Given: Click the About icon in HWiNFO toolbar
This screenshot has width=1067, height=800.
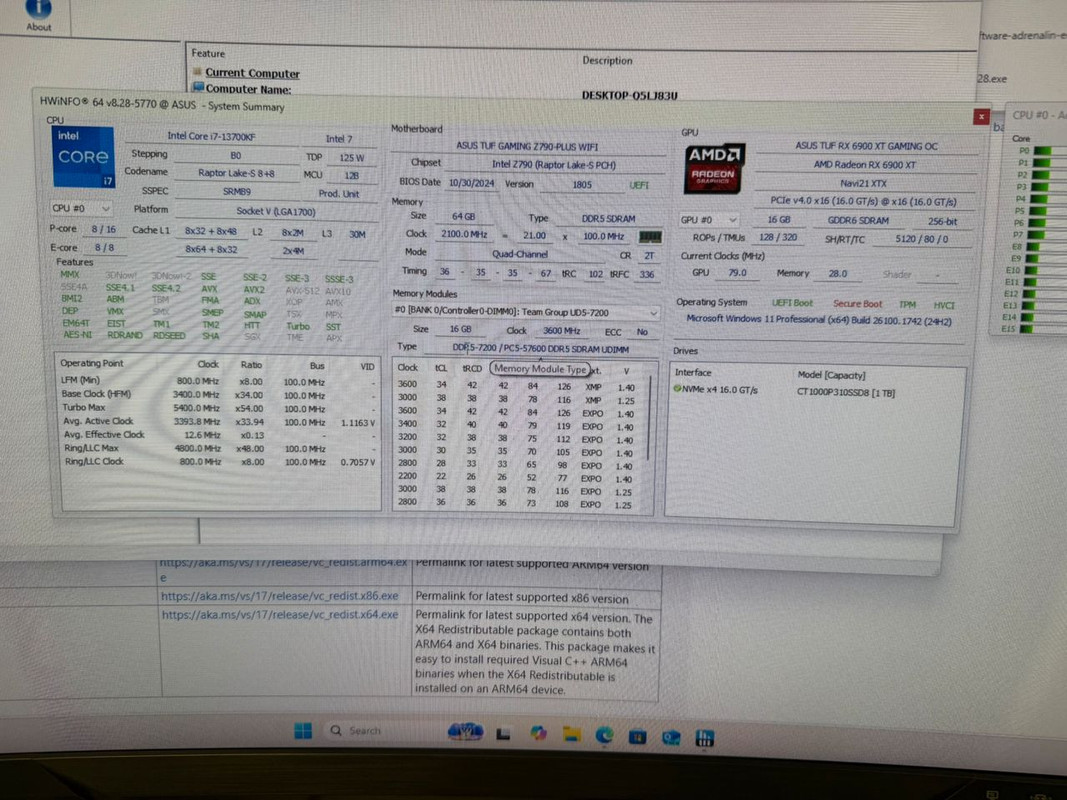Looking at the screenshot, I should 38,15.
